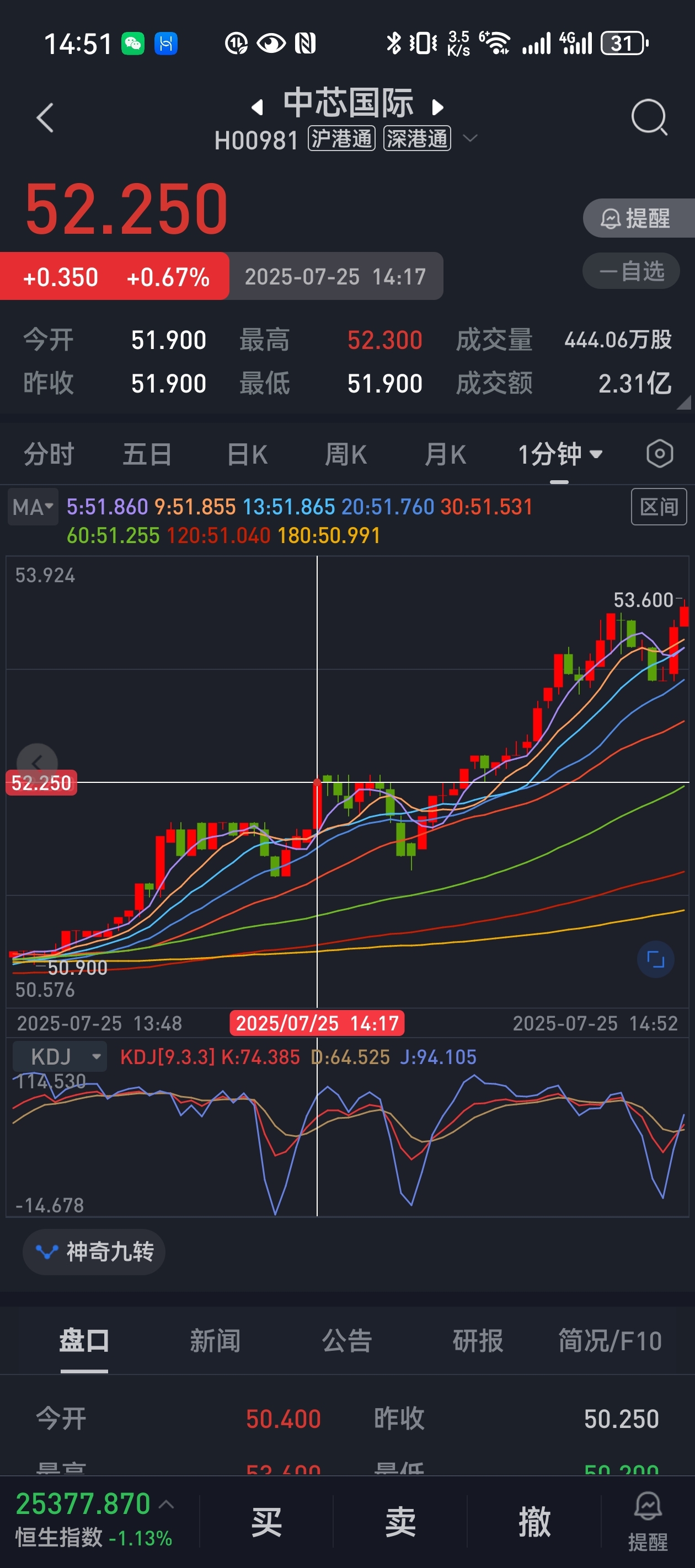The image size is (695, 1568).
Task: Open the search magnifier icon
Action: click(649, 117)
